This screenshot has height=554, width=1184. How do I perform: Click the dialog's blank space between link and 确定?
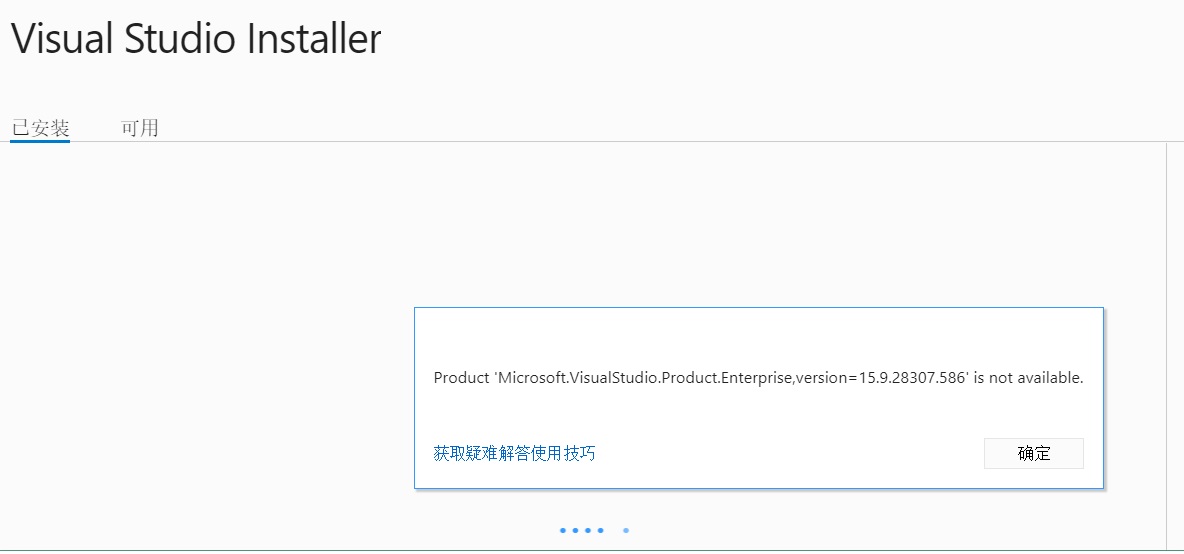click(x=788, y=453)
